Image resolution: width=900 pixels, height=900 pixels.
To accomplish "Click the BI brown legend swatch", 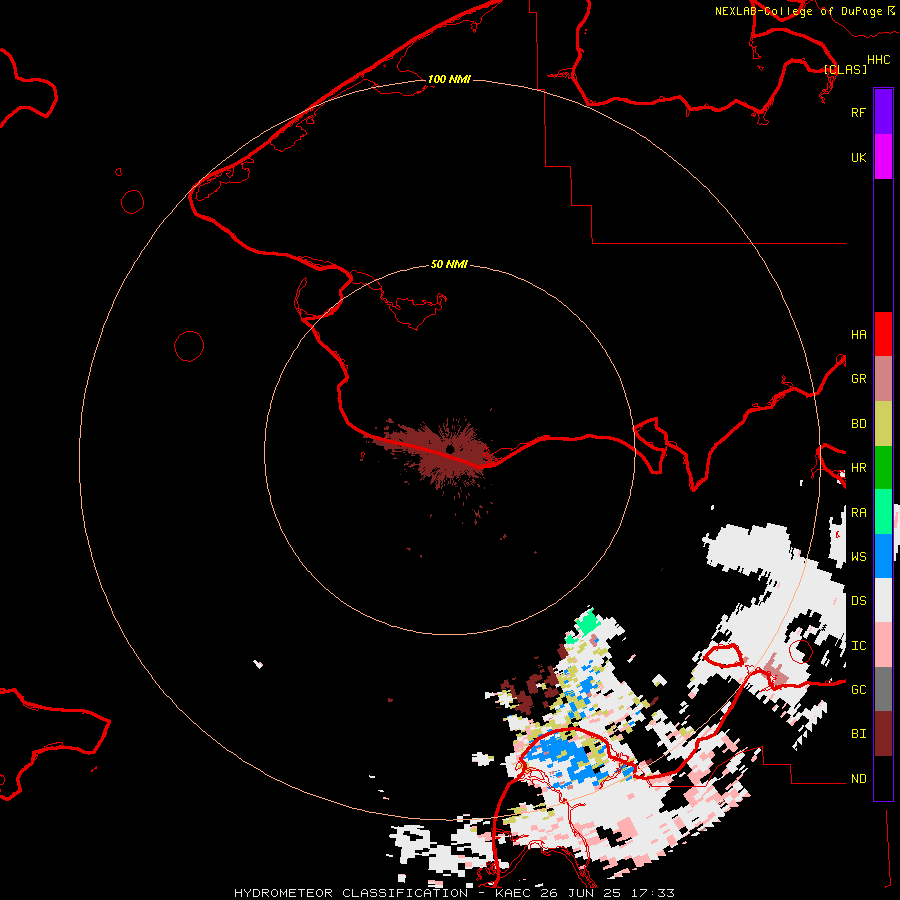I will [883, 734].
